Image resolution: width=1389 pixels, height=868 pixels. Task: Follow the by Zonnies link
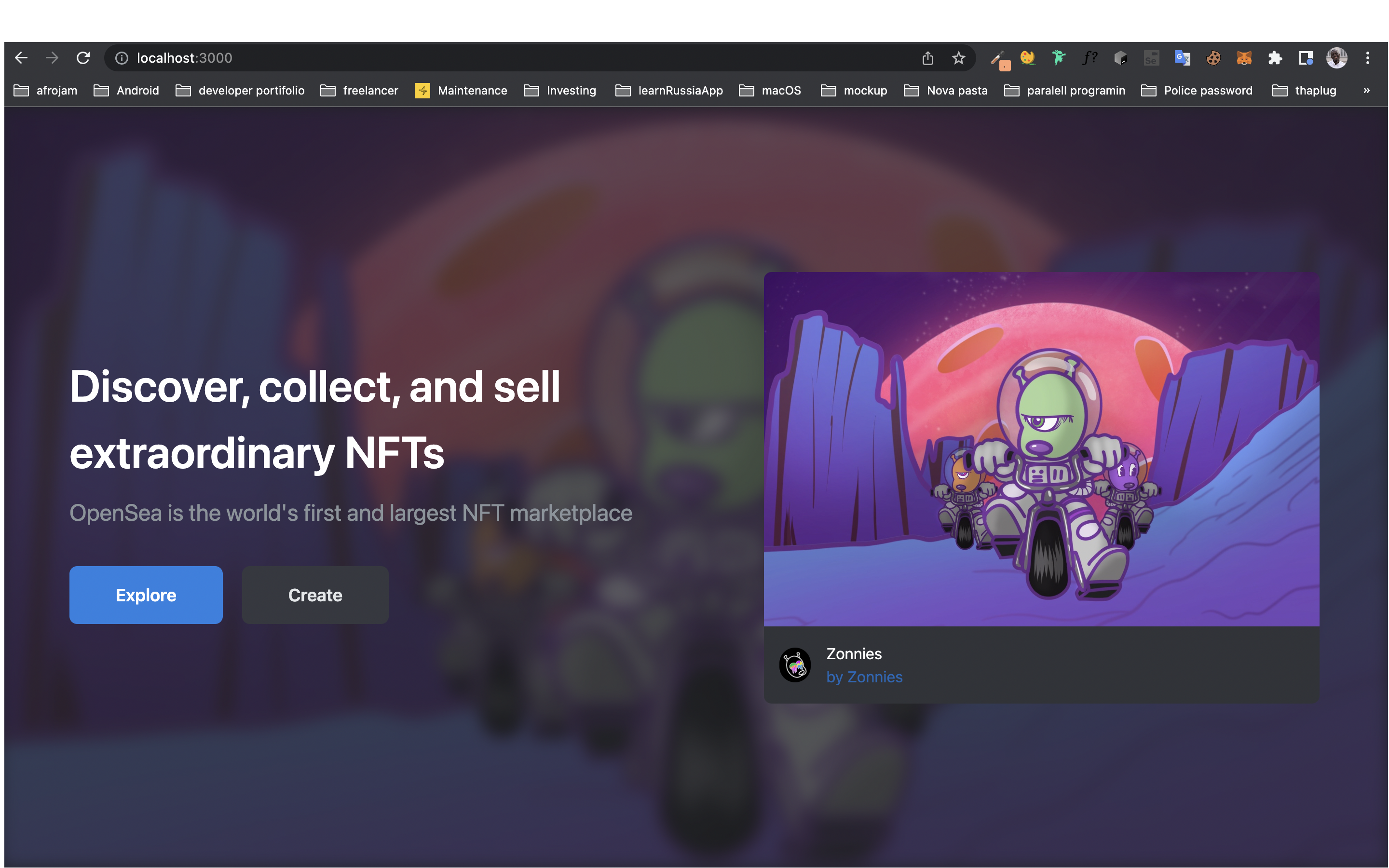(x=864, y=678)
